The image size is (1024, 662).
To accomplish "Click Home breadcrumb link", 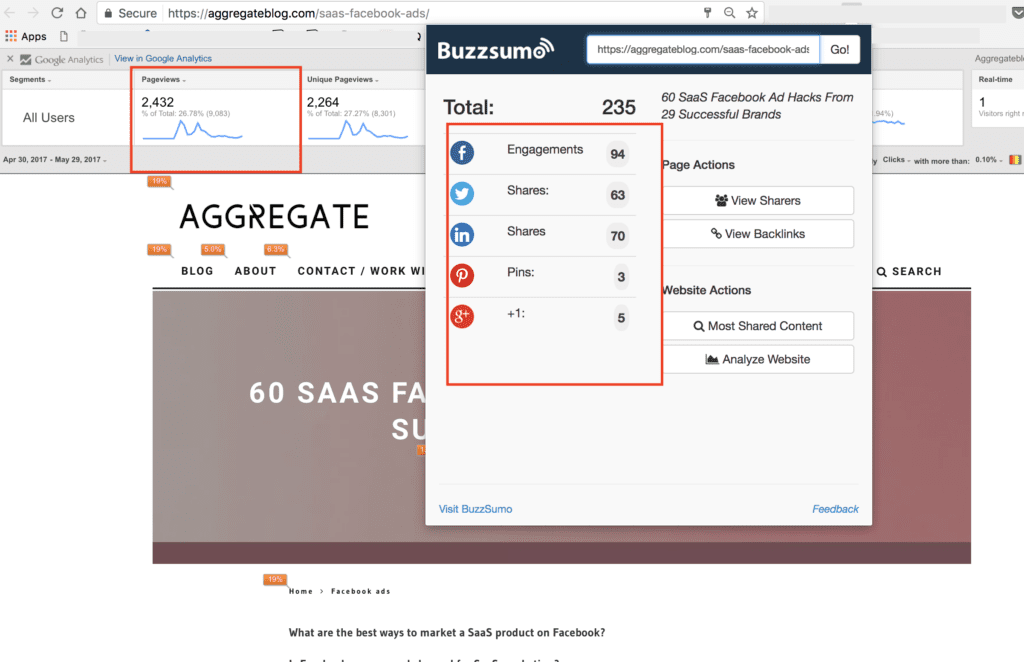I will tap(300, 591).
